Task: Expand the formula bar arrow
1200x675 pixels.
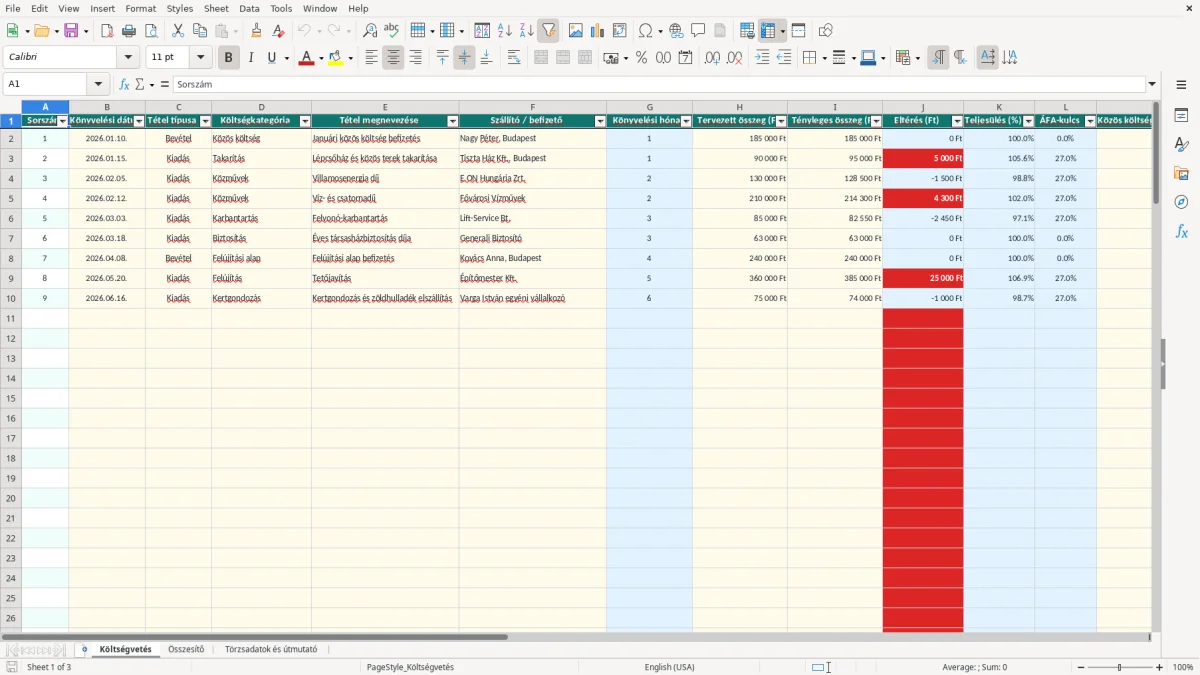Action: pyautogui.click(x=1152, y=85)
